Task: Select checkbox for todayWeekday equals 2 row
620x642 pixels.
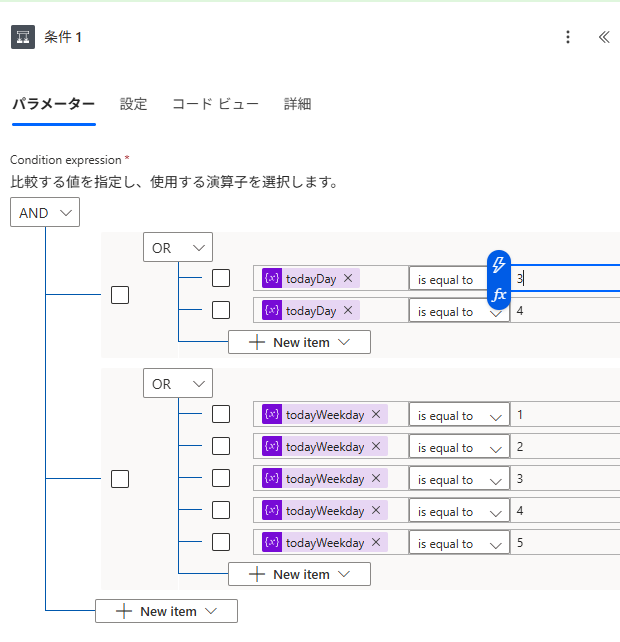Action: pos(221,446)
